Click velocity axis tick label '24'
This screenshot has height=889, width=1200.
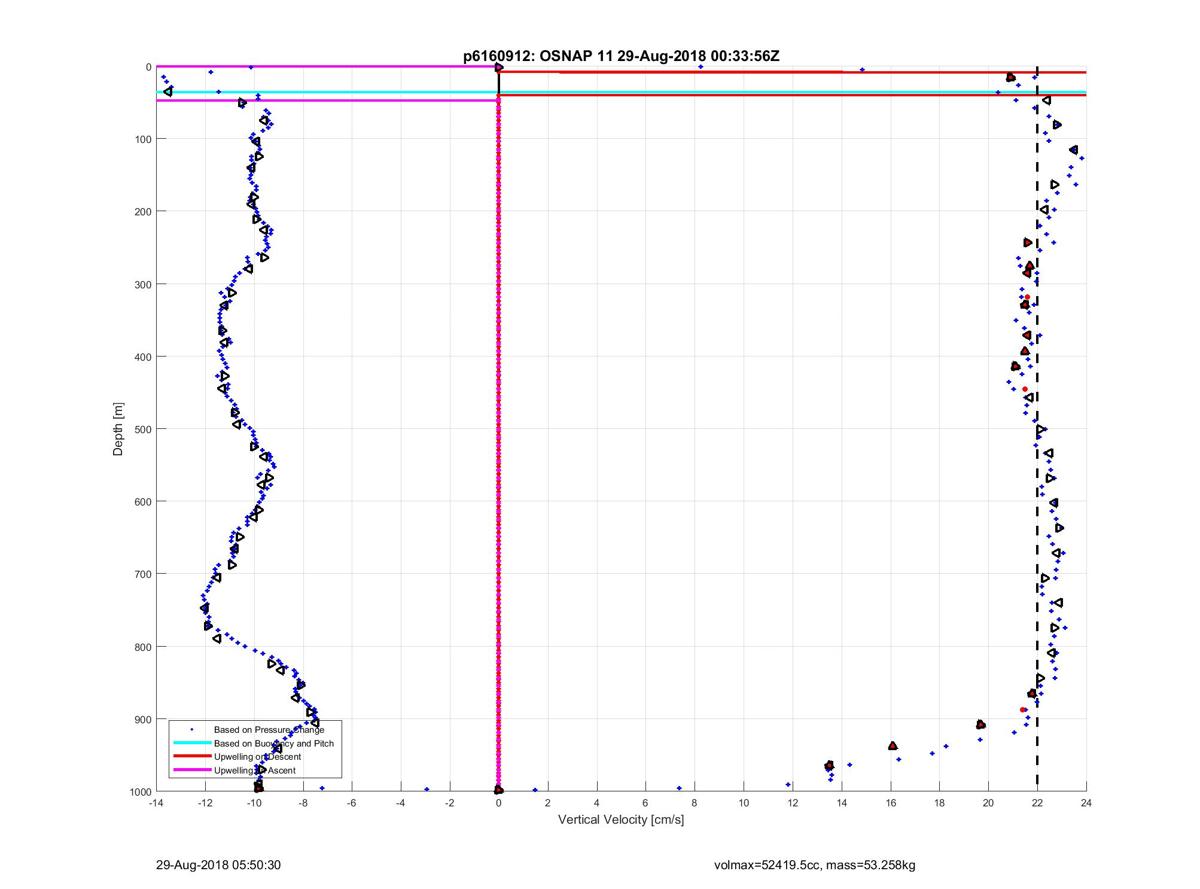click(1085, 803)
